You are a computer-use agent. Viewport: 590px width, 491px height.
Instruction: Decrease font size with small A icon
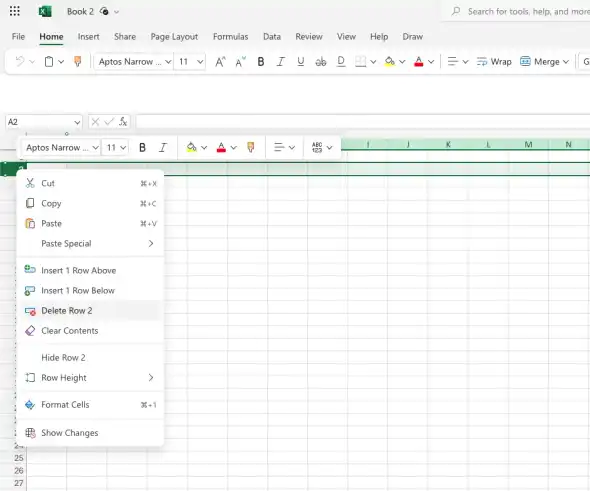(x=240, y=62)
